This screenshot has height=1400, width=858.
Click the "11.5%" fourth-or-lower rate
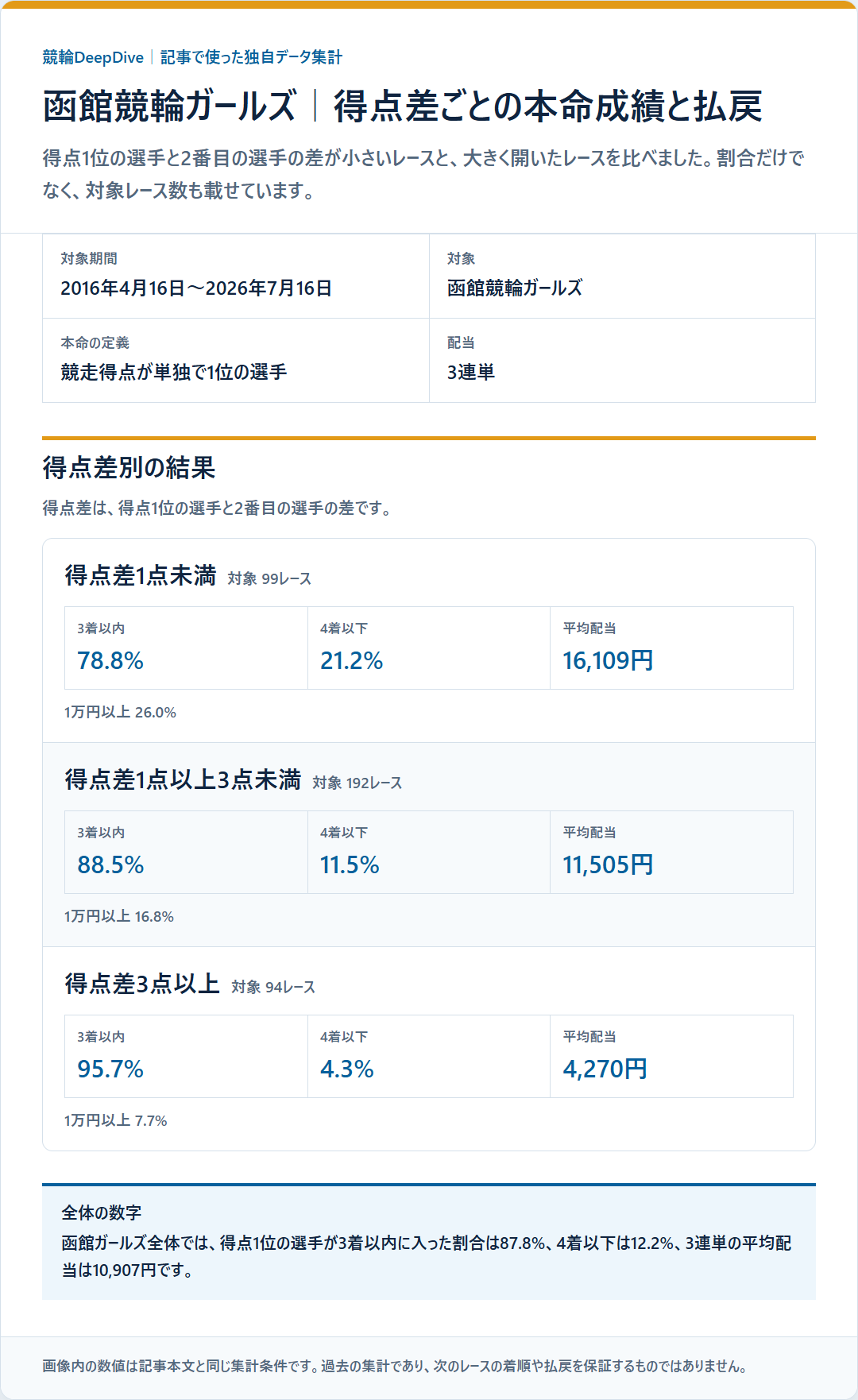coord(350,864)
